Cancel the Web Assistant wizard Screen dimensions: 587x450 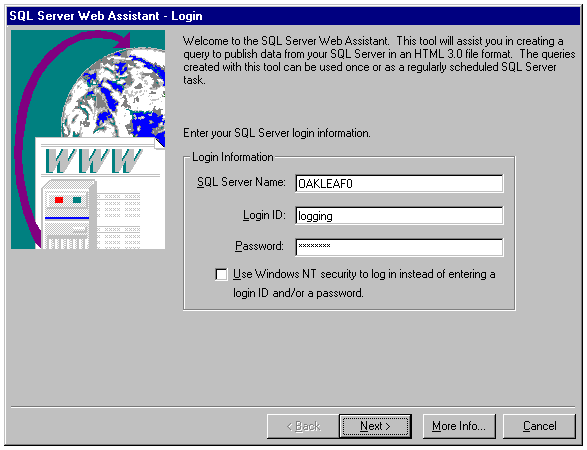[539, 426]
